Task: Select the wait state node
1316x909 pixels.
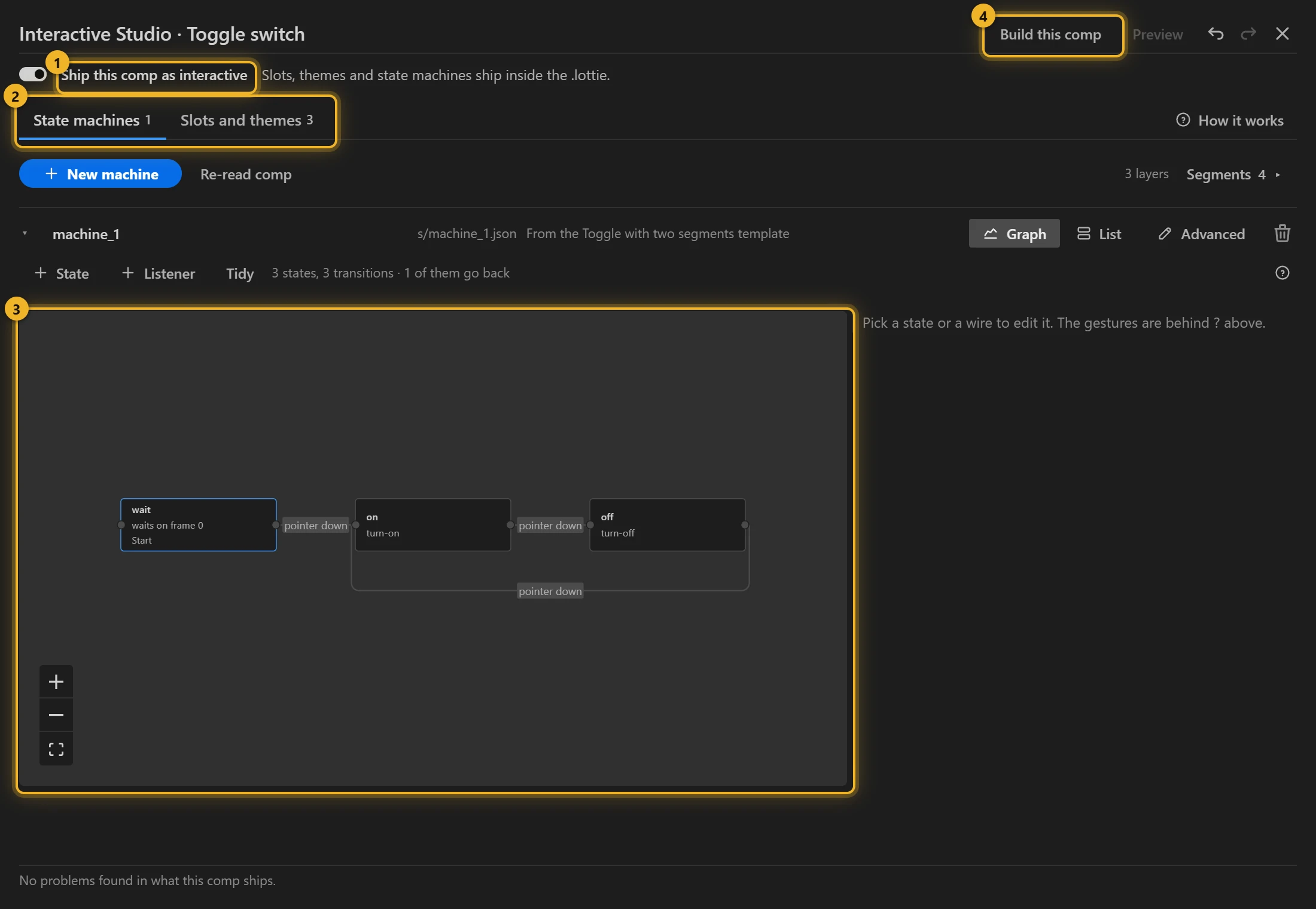Action: (x=199, y=525)
